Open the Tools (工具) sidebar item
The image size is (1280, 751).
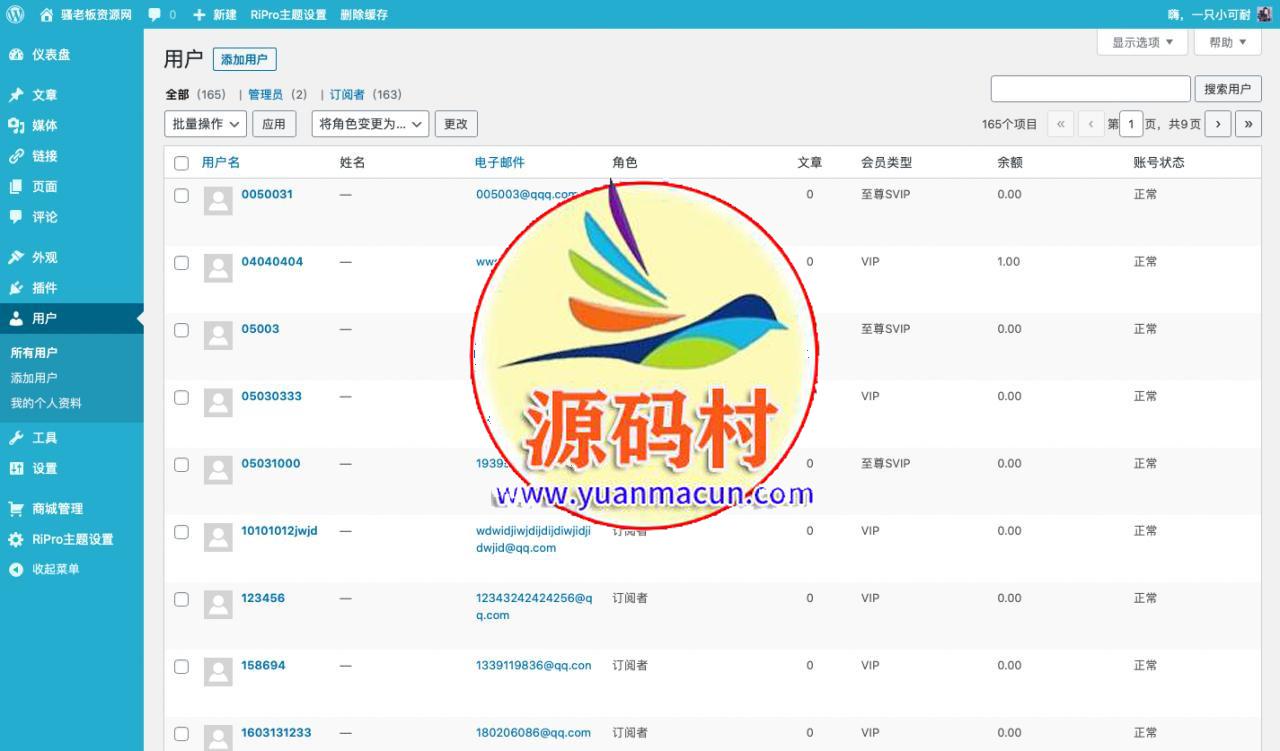point(44,438)
